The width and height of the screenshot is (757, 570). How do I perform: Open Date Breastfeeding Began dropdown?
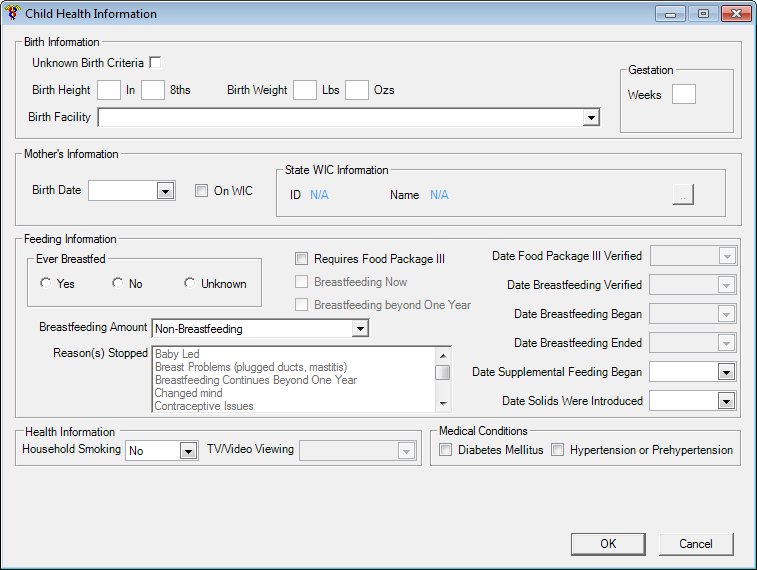[x=727, y=314]
